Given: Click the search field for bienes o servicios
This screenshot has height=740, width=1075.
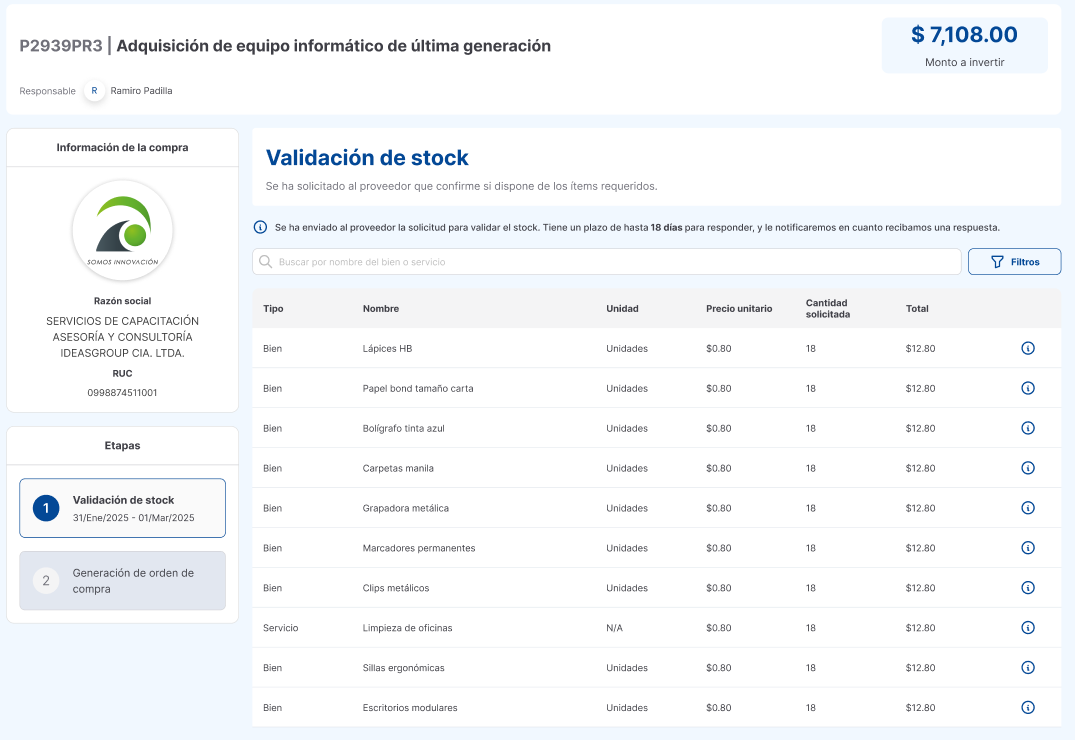Looking at the screenshot, I should 600,261.
